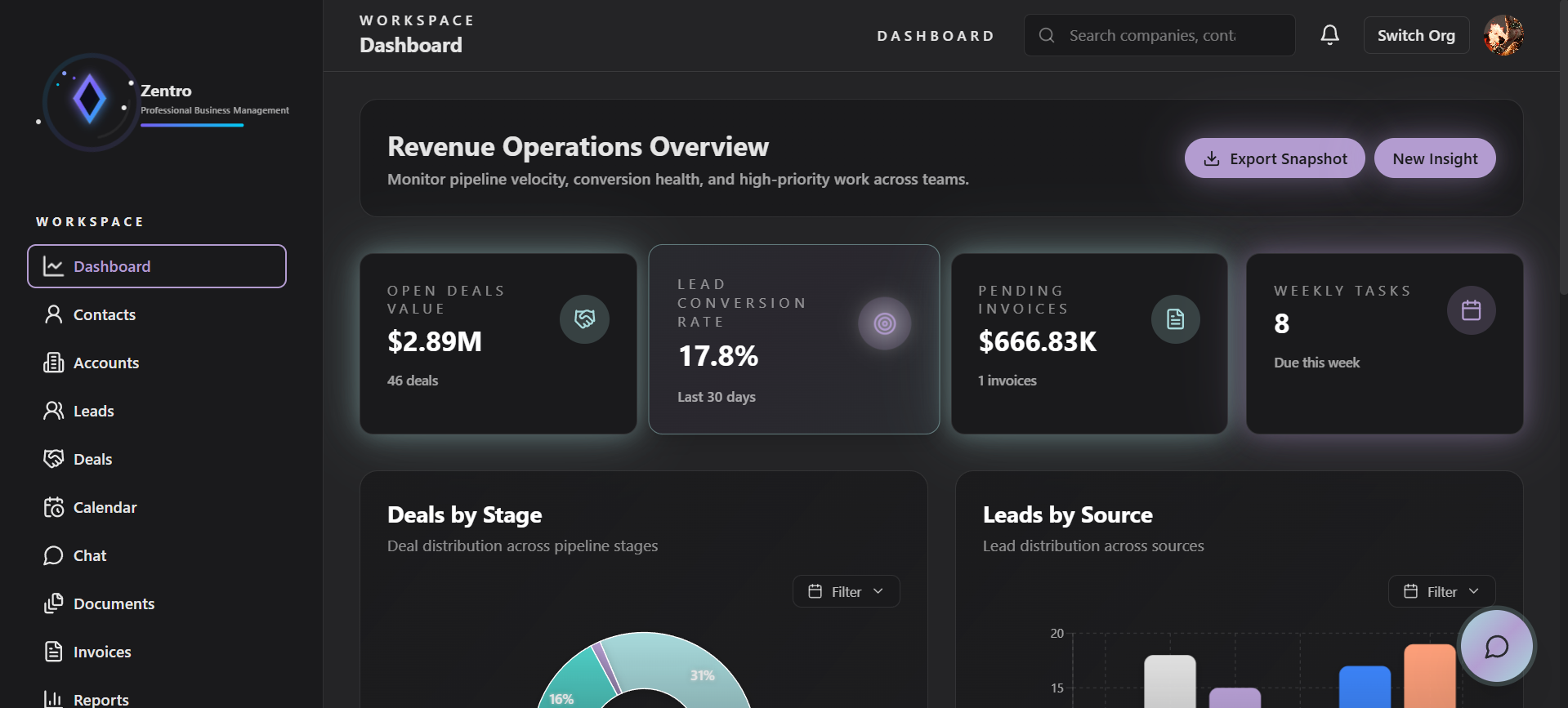Open the Reports section
The width and height of the screenshot is (1568, 708).
pyautogui.click(x=157, y=699)
